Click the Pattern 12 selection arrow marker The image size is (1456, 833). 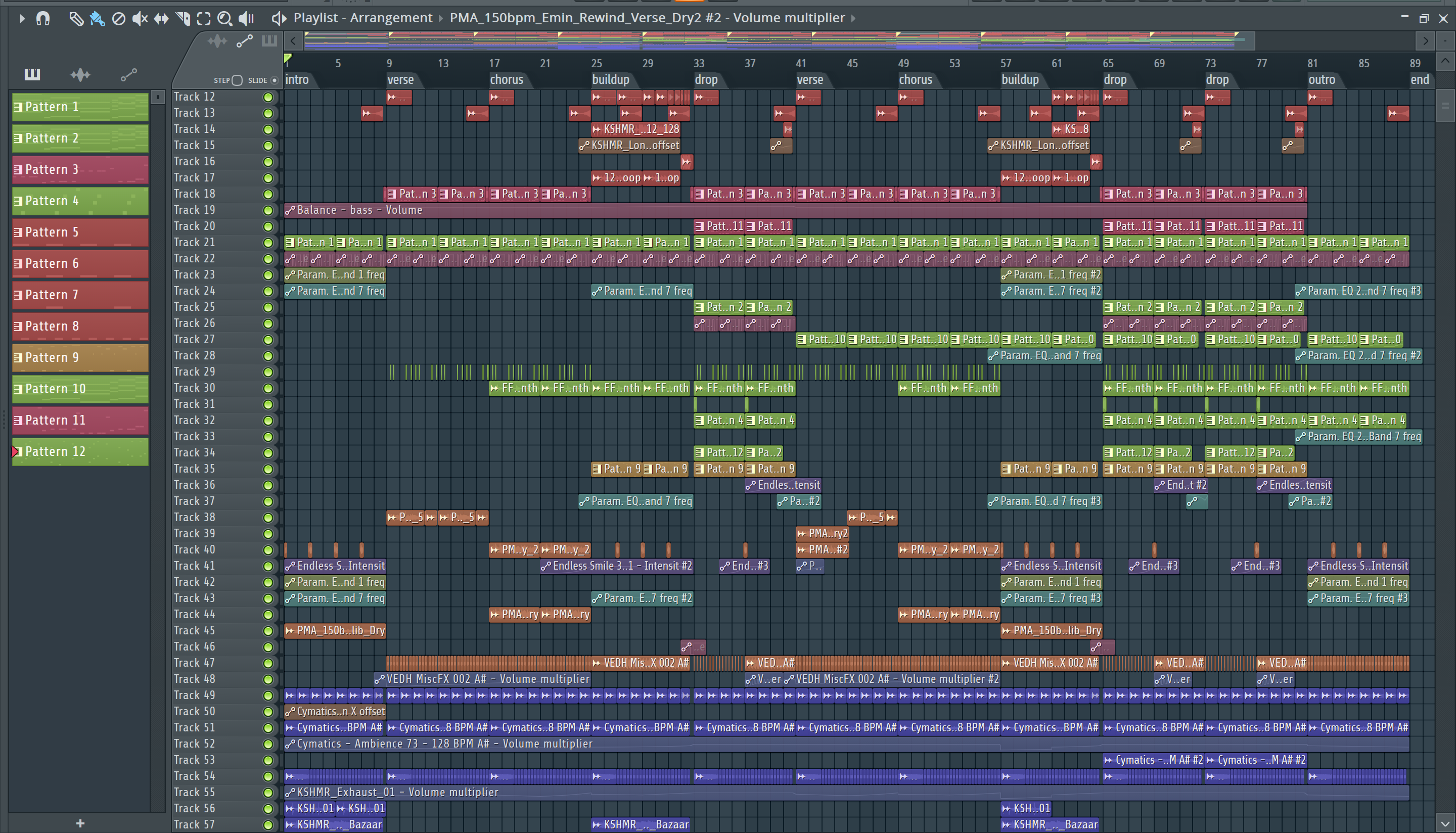16,451
